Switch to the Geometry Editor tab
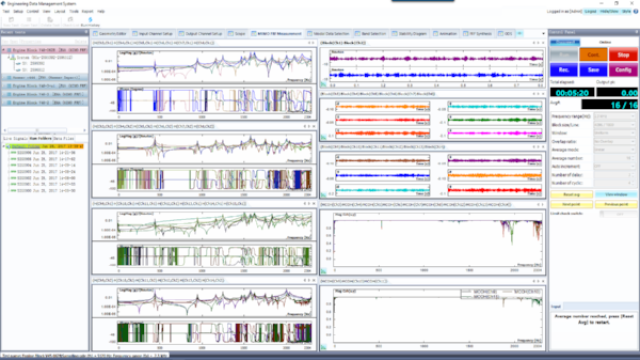The height and width of the screenshot is (360, 640). tap(110, 33)
